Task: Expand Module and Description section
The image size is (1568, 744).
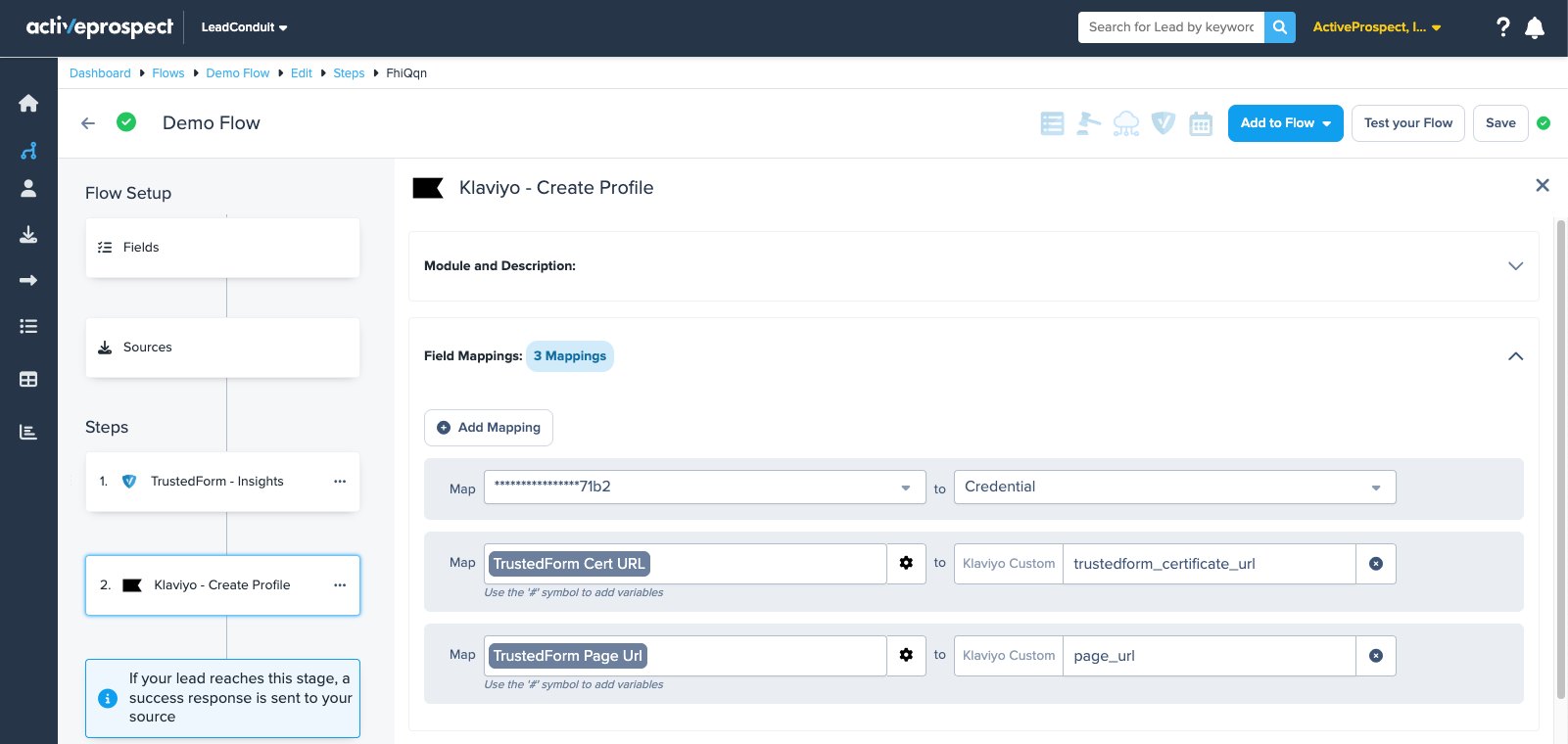Action: pyautogui.click(x=1516, y=266)
